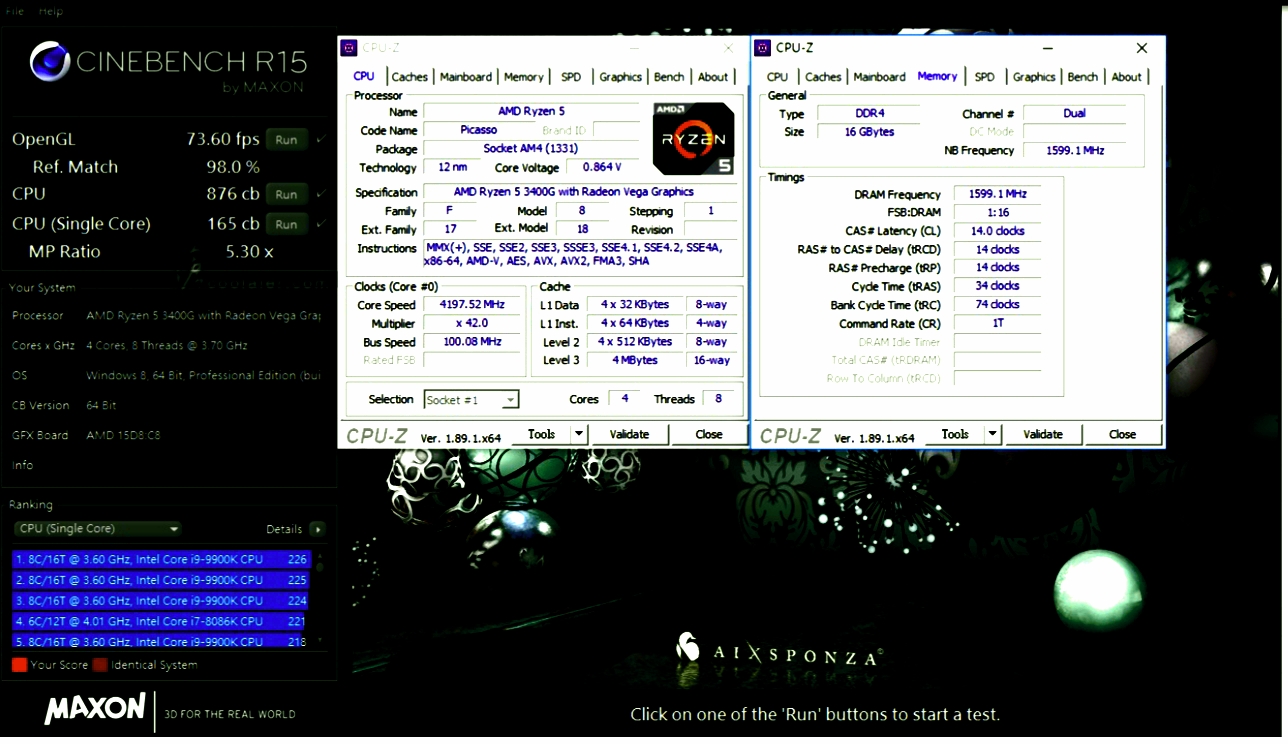Toggle the CPU (Single Core) test checkmark
Viewport: 1288px width, 744px height.
320,223
